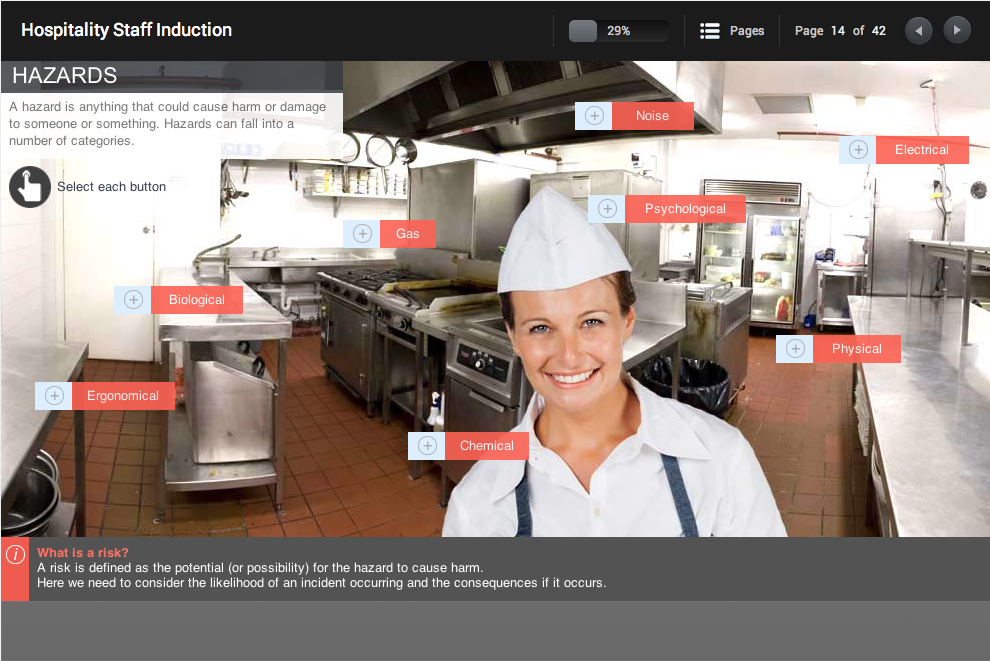Go to the next page arrow
Viewport: 990px width, 661px height.
(957, 30)
